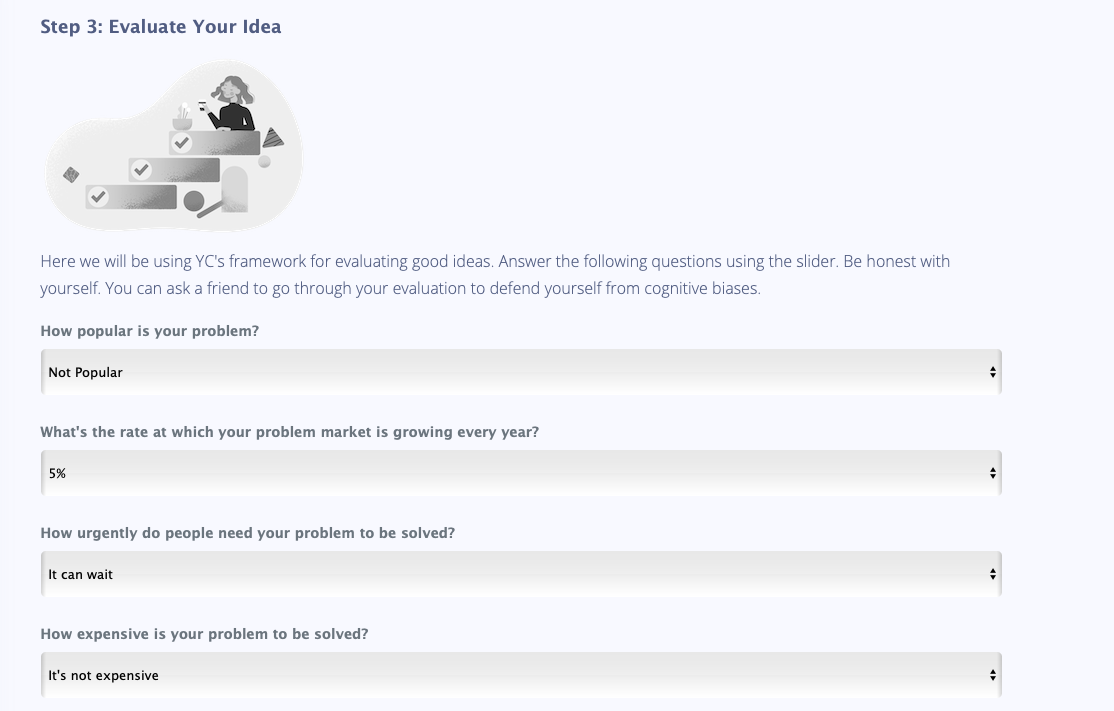Click the market growth question label
Image resolution: width=1114 pixels, height=711 pixels.
pyautogui.click(x=288, y=431)
